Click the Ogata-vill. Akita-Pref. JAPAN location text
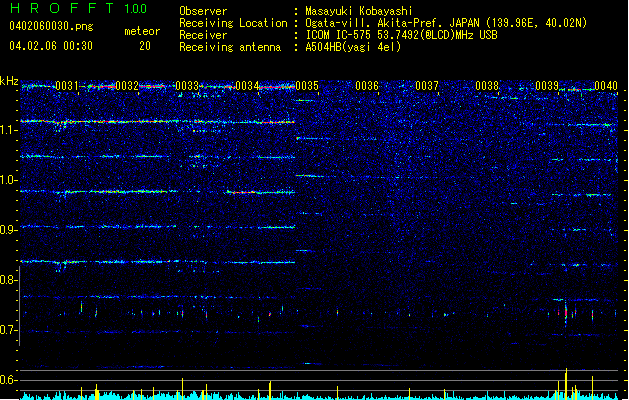Image resolution: width=629 pixels, height=400 pixels. click(x=446, y=23)
